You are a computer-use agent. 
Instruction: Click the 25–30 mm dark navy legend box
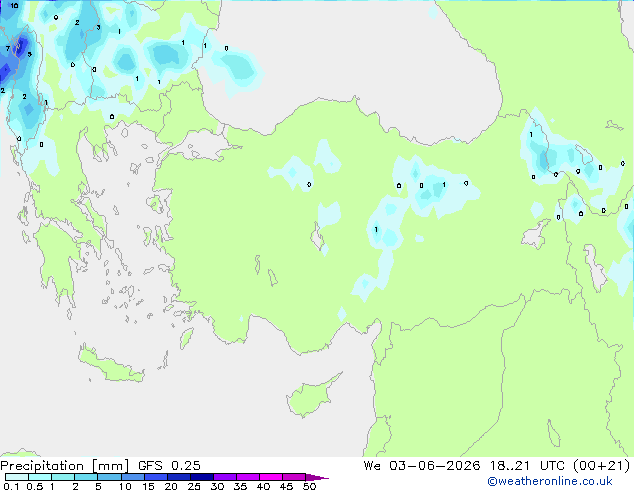coord(201,477)
